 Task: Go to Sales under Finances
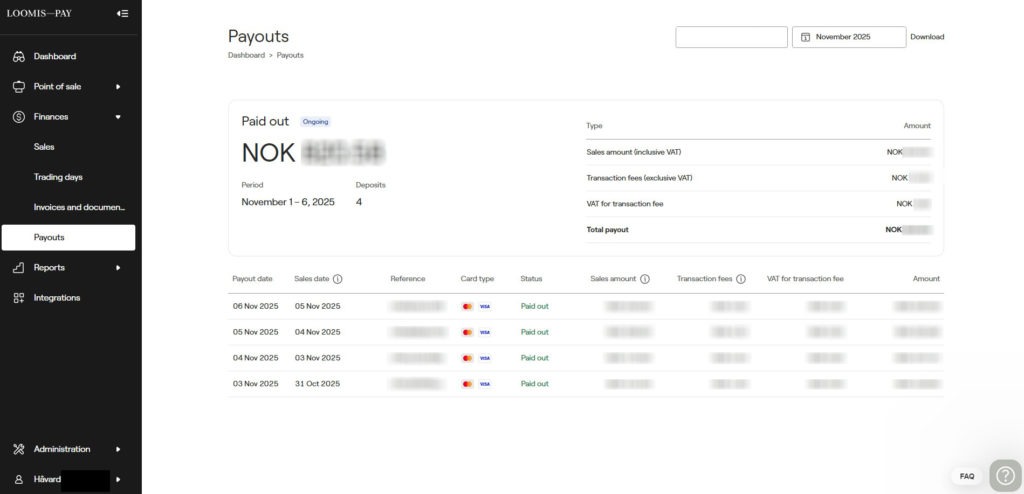click(x=44, y=147)
